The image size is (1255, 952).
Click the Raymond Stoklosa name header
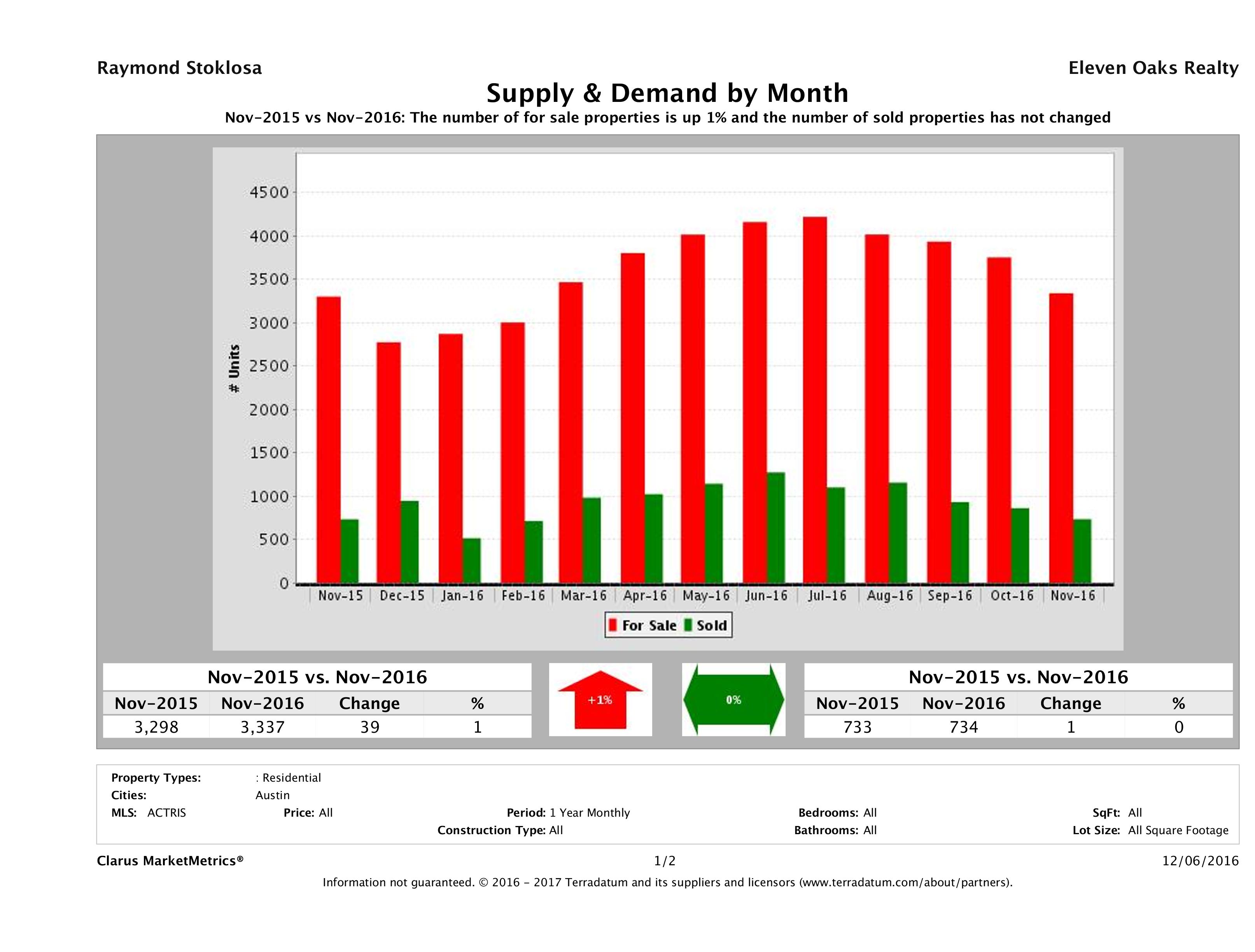click(x=179, y=68)
